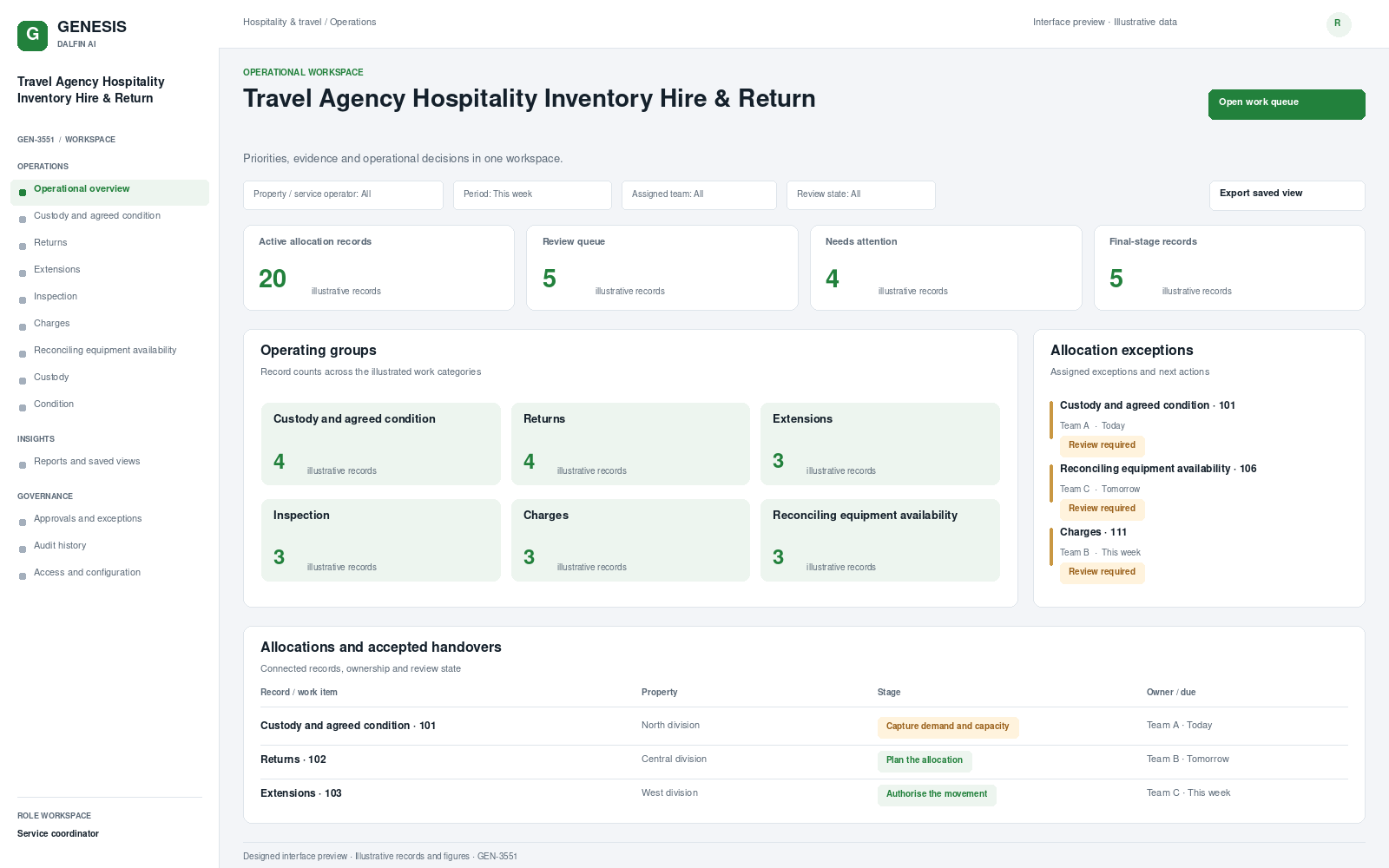Click the Plan the allocation stage badge
Image resolution: width=1389 pixels, height=868 pixels.
coord(925,760)
